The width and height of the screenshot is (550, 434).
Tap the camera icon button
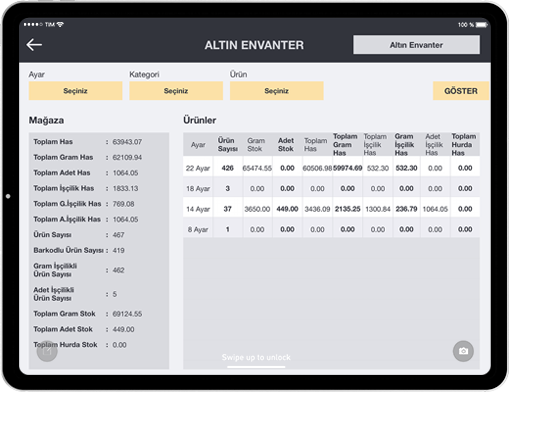(463, 351)
